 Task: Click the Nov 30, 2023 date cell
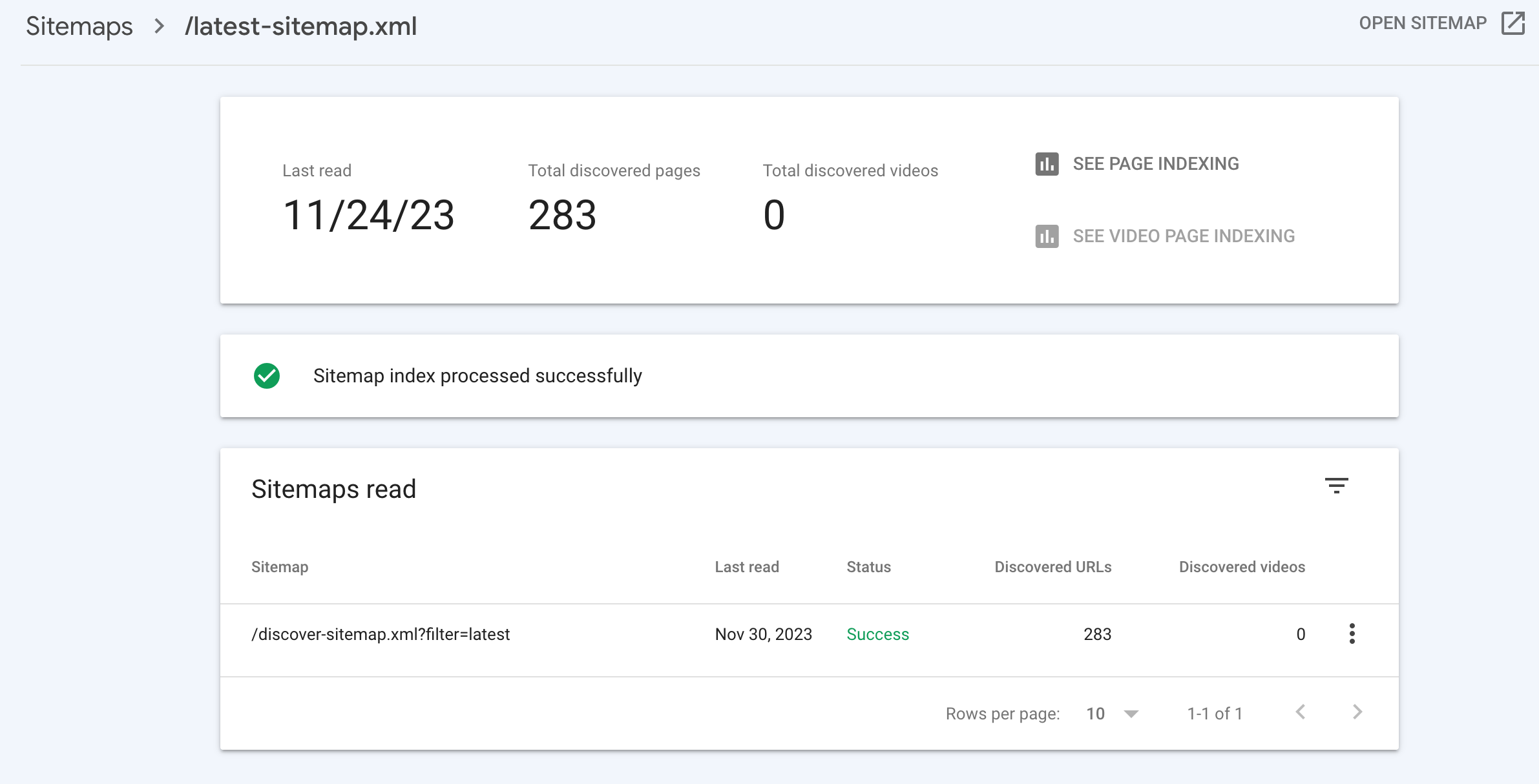point(763,634)
